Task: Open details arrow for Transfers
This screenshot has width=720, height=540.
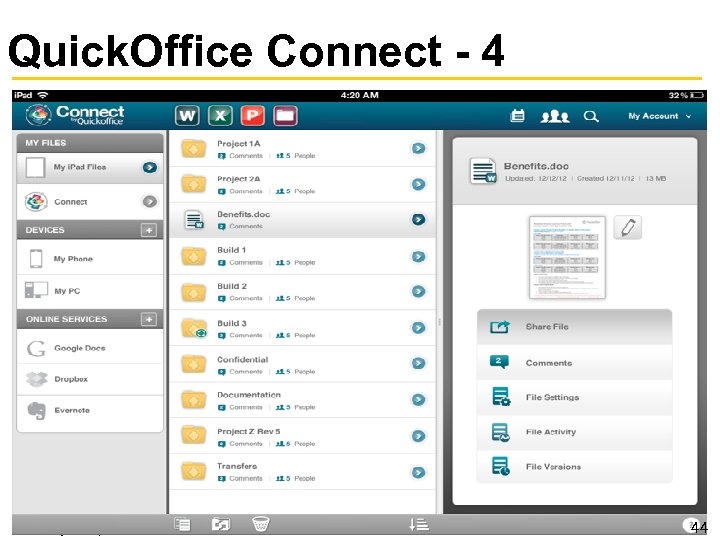Action: pos(418,472)
